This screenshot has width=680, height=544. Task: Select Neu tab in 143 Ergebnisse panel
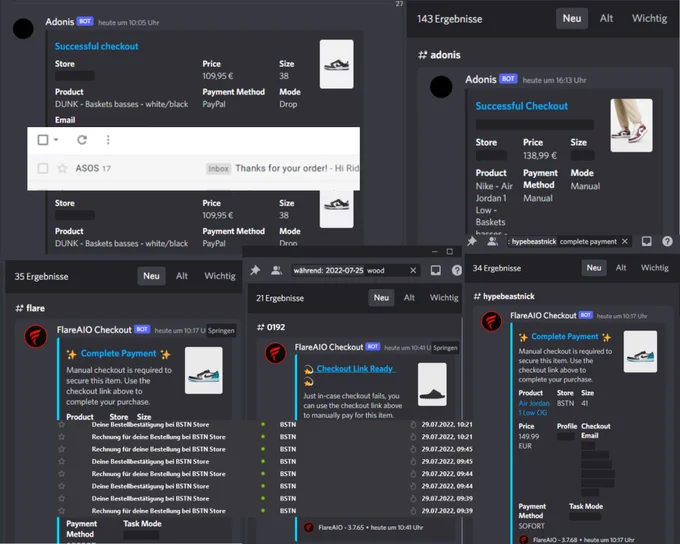pos(572,18)
